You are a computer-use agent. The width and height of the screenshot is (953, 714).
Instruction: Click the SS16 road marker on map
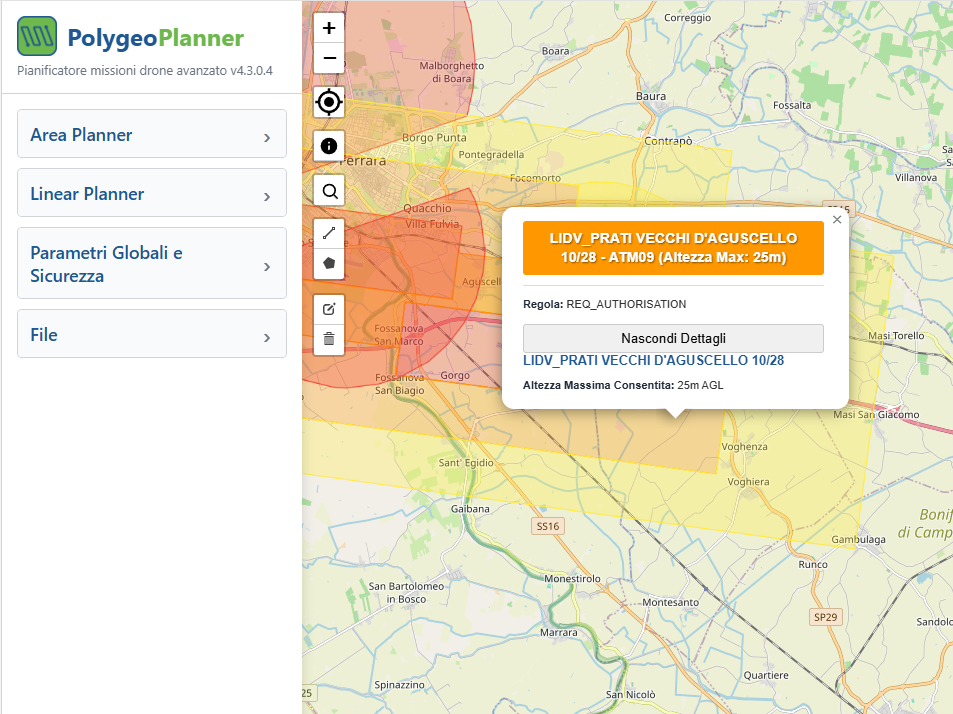tap(548, 526)
